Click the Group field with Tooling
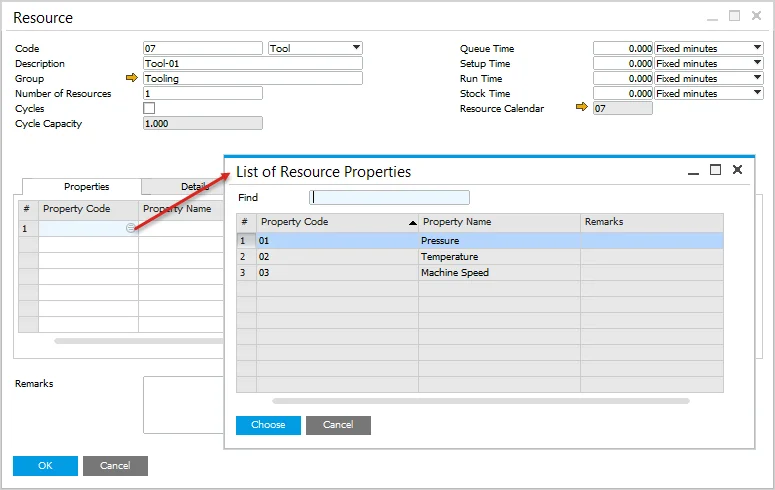This screenshot has height=490, width=775. (253, 78)
